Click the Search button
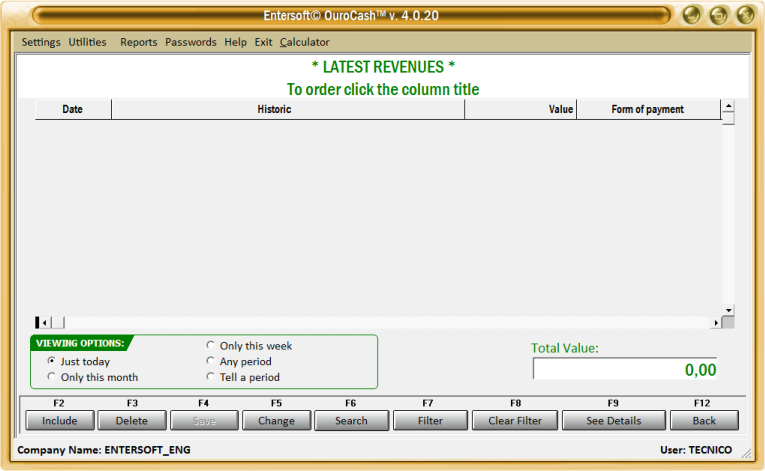The width and height of the screenshot is (765, 471). click(351, 420)
